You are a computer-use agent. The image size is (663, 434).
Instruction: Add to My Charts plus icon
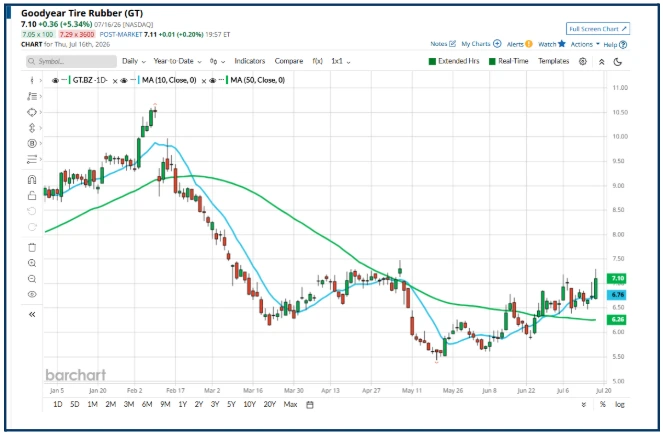(497, 44)
